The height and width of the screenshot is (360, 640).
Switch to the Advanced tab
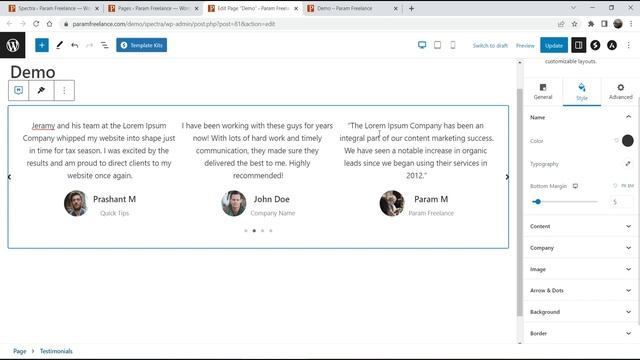(620, 91)
